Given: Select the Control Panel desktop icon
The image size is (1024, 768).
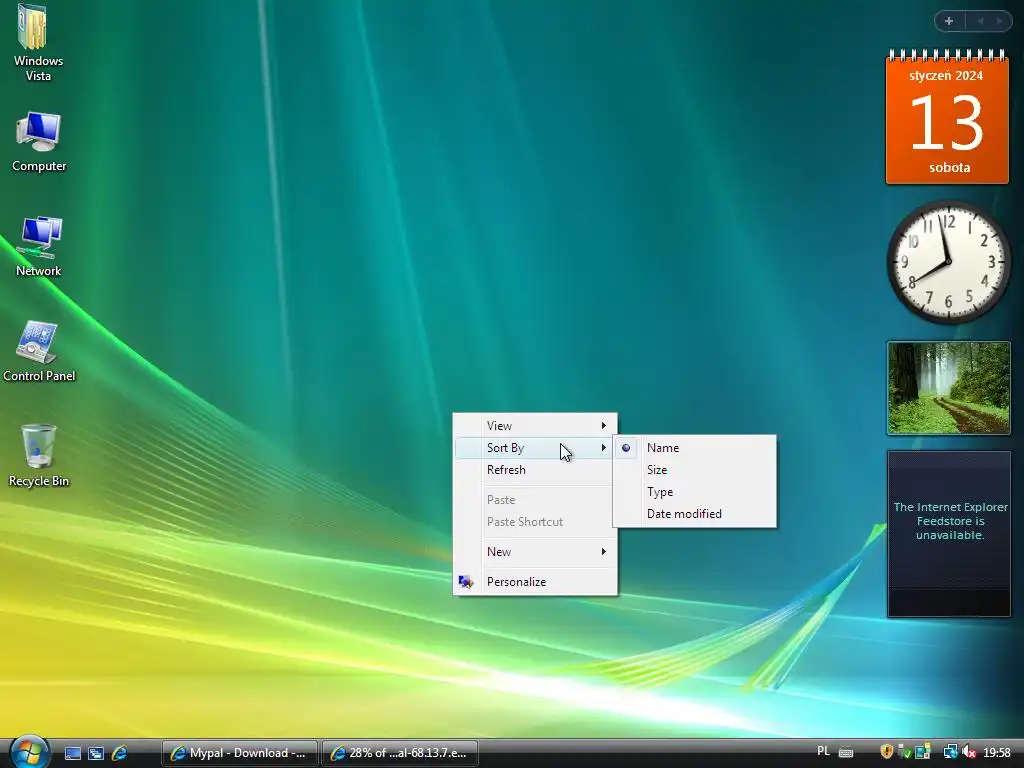Looking at the screenshot, I should [x=39, y=352].
